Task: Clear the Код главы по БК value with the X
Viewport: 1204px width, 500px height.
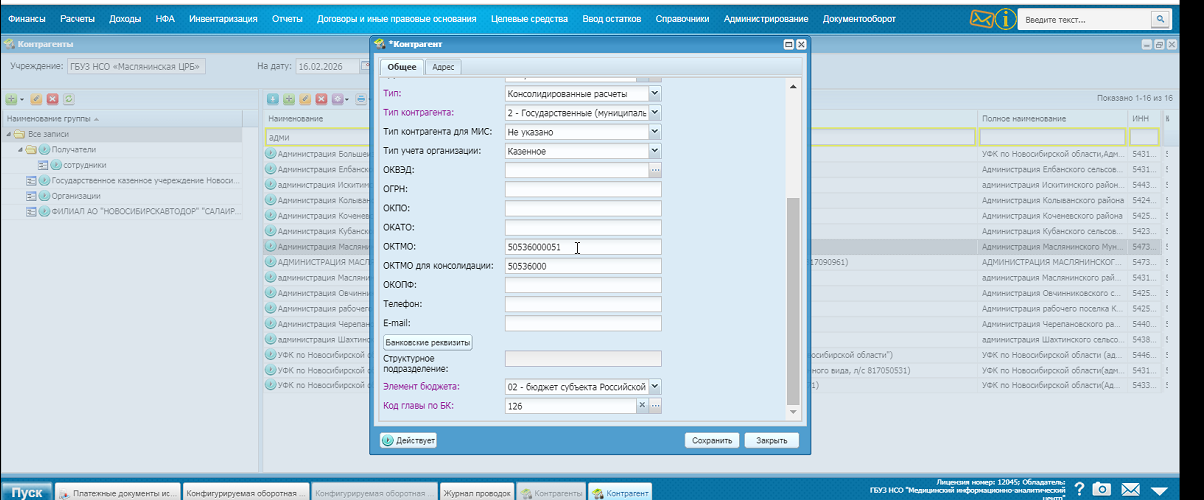Action: 643,406
